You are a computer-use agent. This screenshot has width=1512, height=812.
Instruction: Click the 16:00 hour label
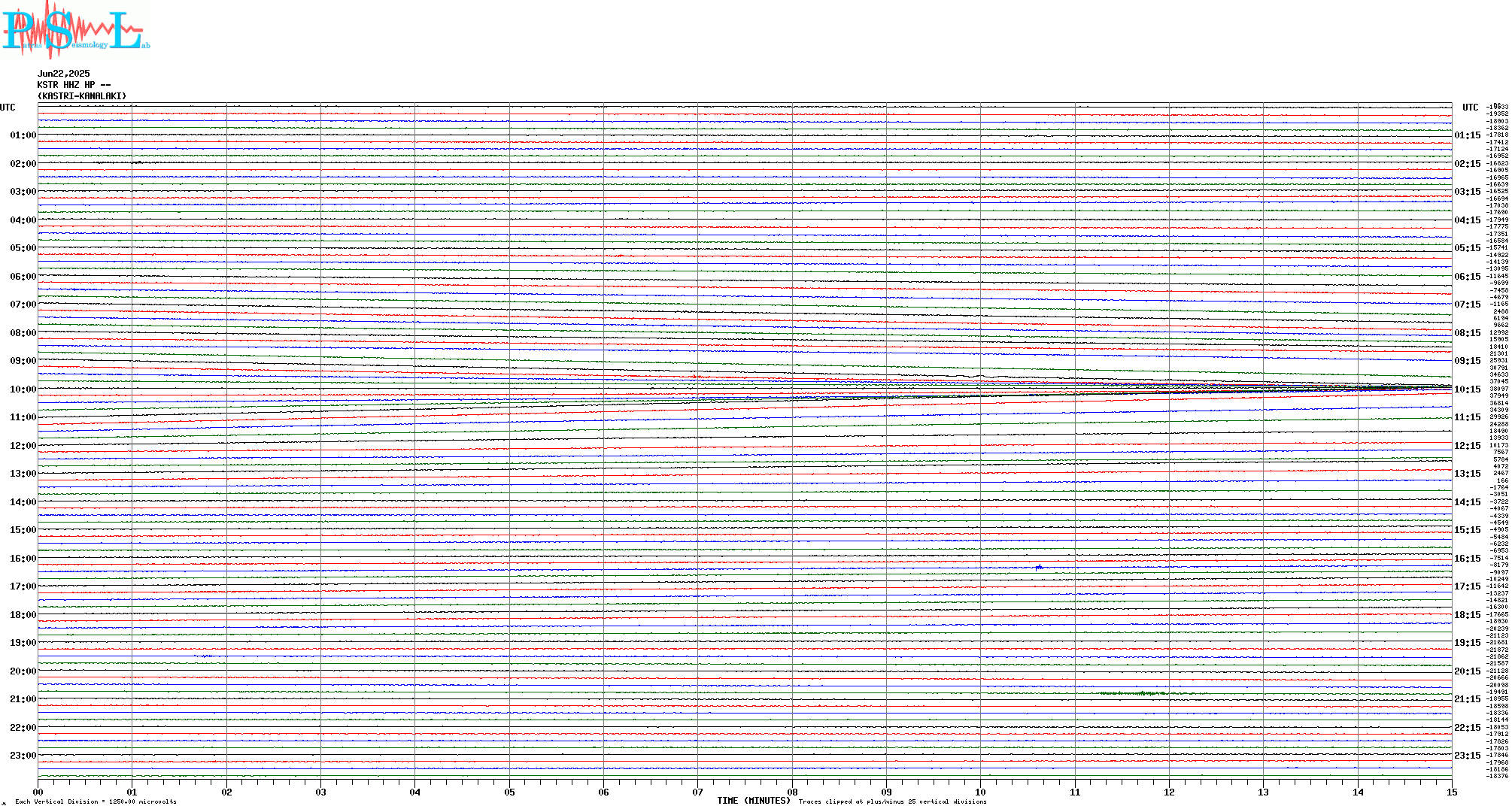[23, 559]
